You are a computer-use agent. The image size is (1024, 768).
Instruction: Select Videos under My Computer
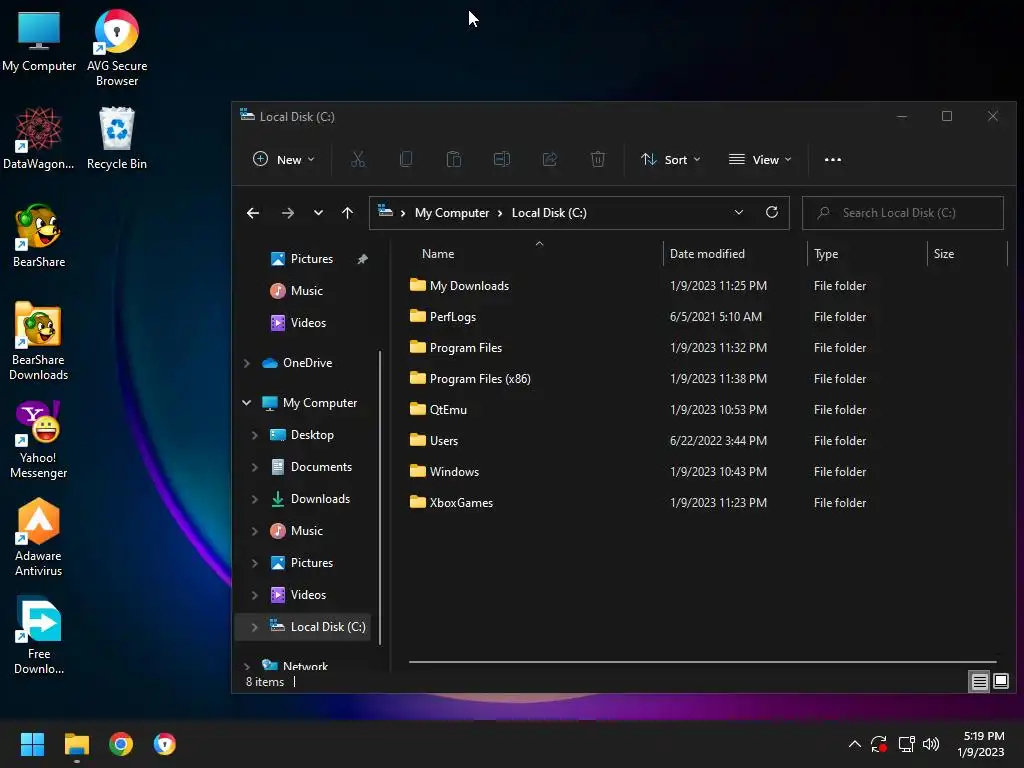[307, 595]
